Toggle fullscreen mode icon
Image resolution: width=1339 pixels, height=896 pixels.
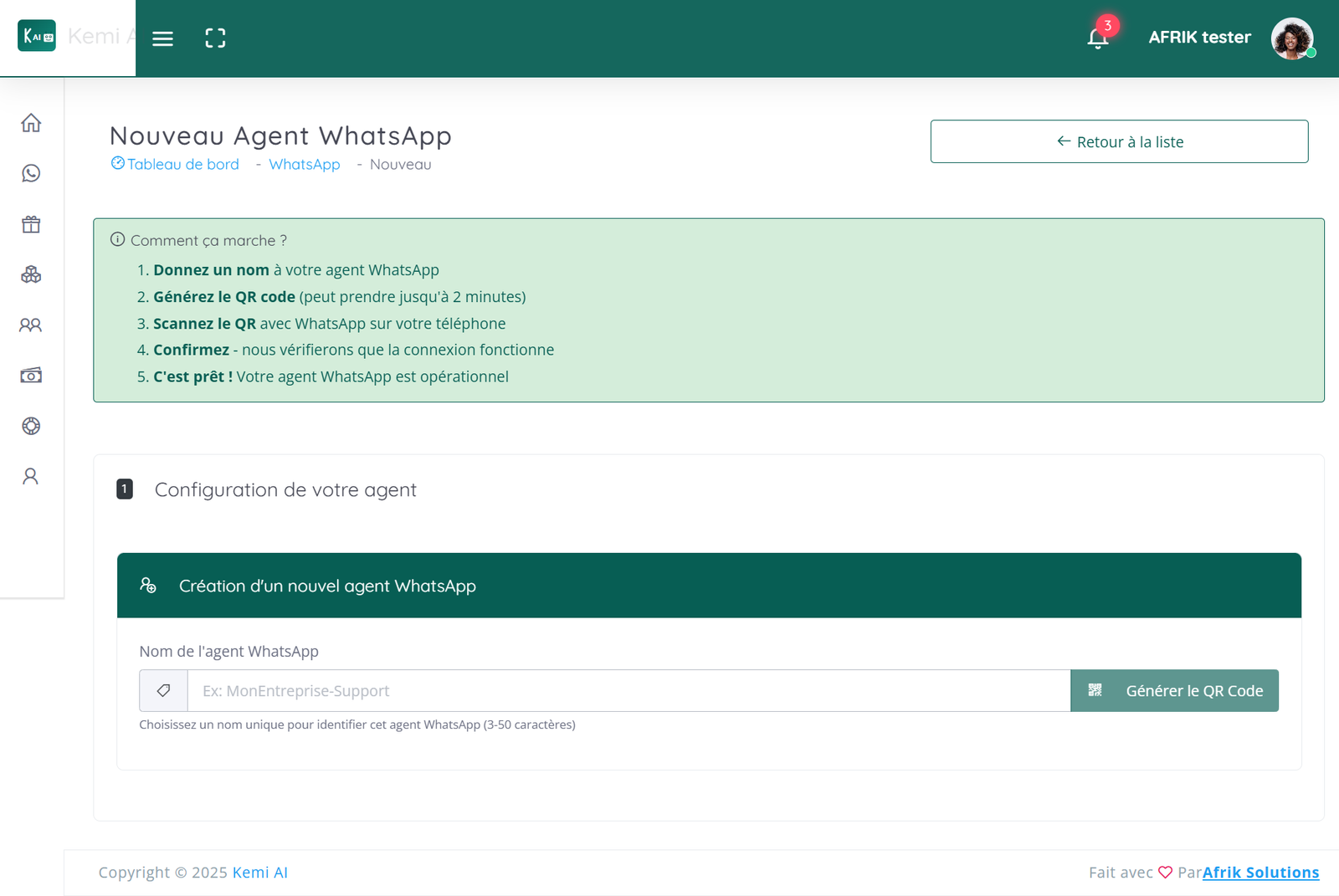tap(215, 38)
